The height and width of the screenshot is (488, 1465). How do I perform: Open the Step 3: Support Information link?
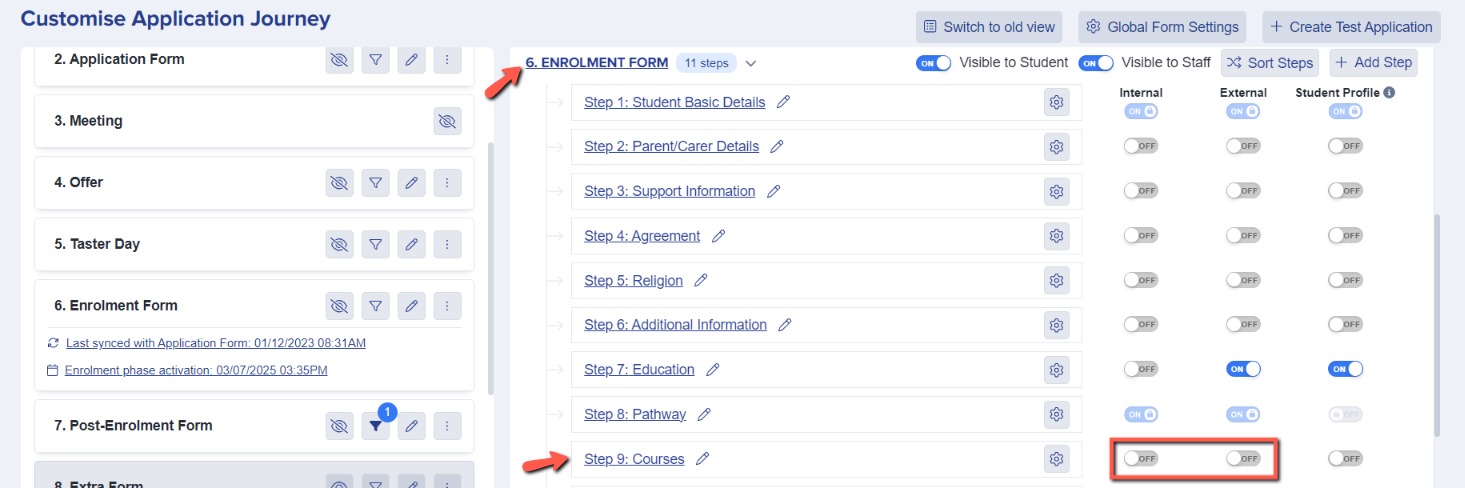(669, 191)
